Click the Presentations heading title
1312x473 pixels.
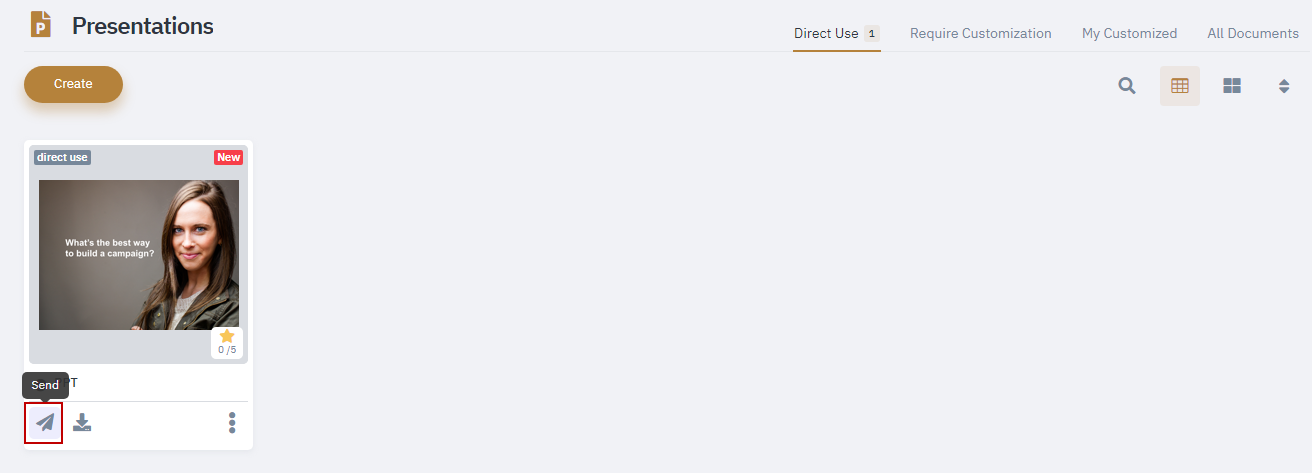143,26
